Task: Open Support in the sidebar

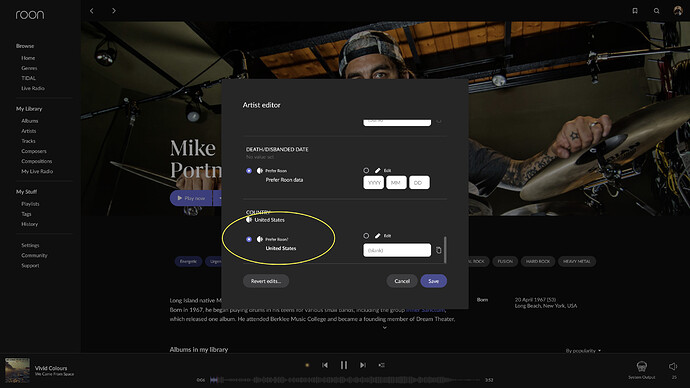Action: [30, 266]
